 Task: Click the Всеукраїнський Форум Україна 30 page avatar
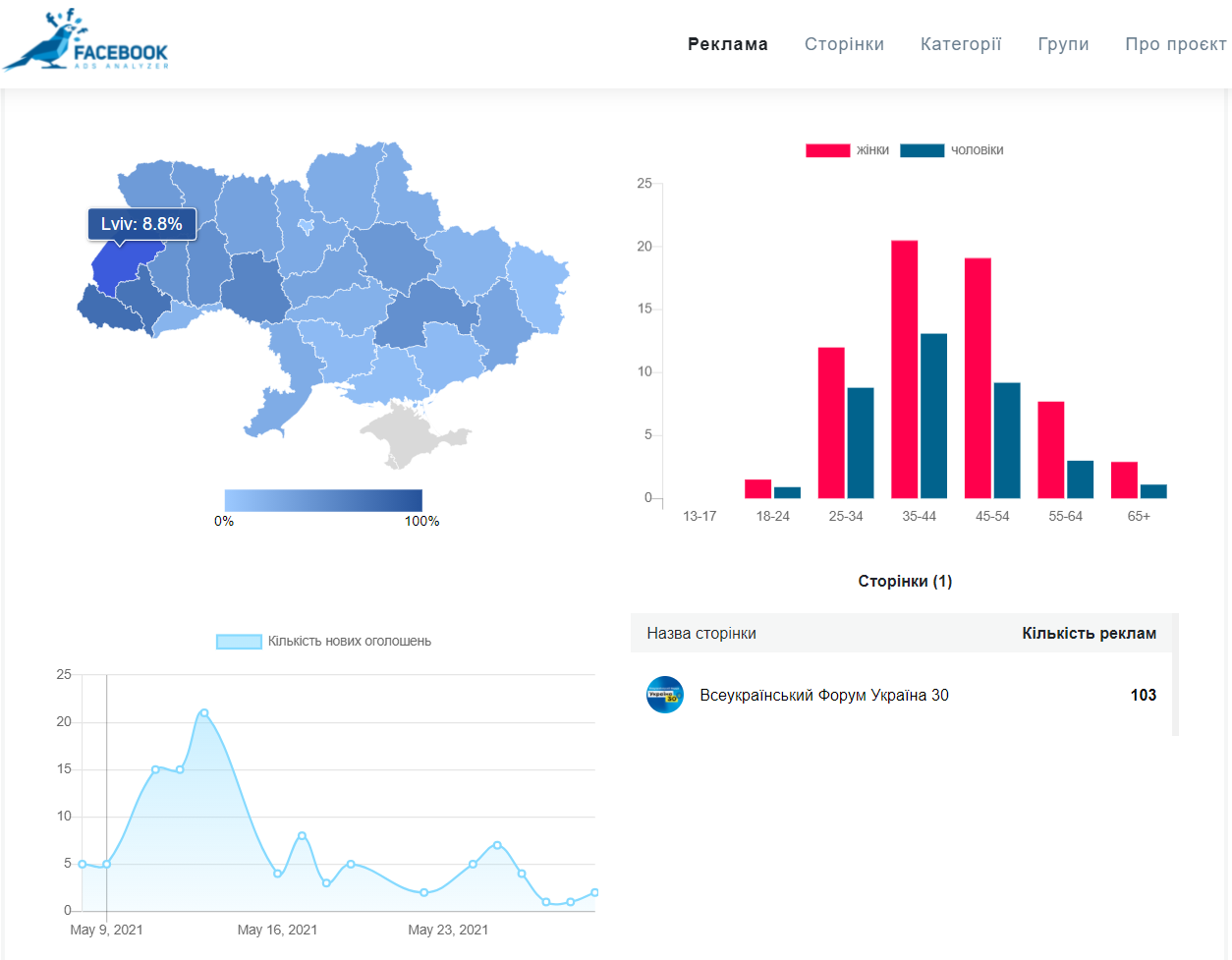pyautogui.click(x=665, y=695)
